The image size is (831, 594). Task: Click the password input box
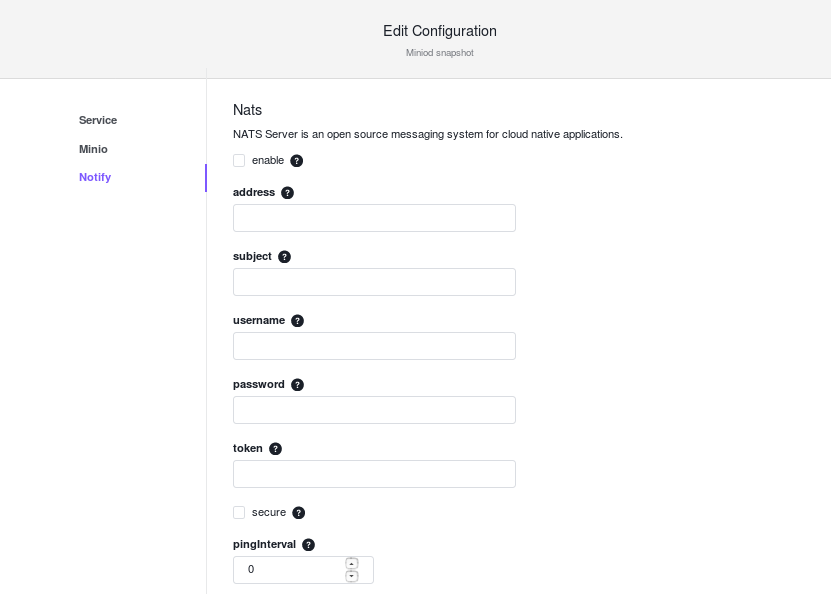coord(374,410)
